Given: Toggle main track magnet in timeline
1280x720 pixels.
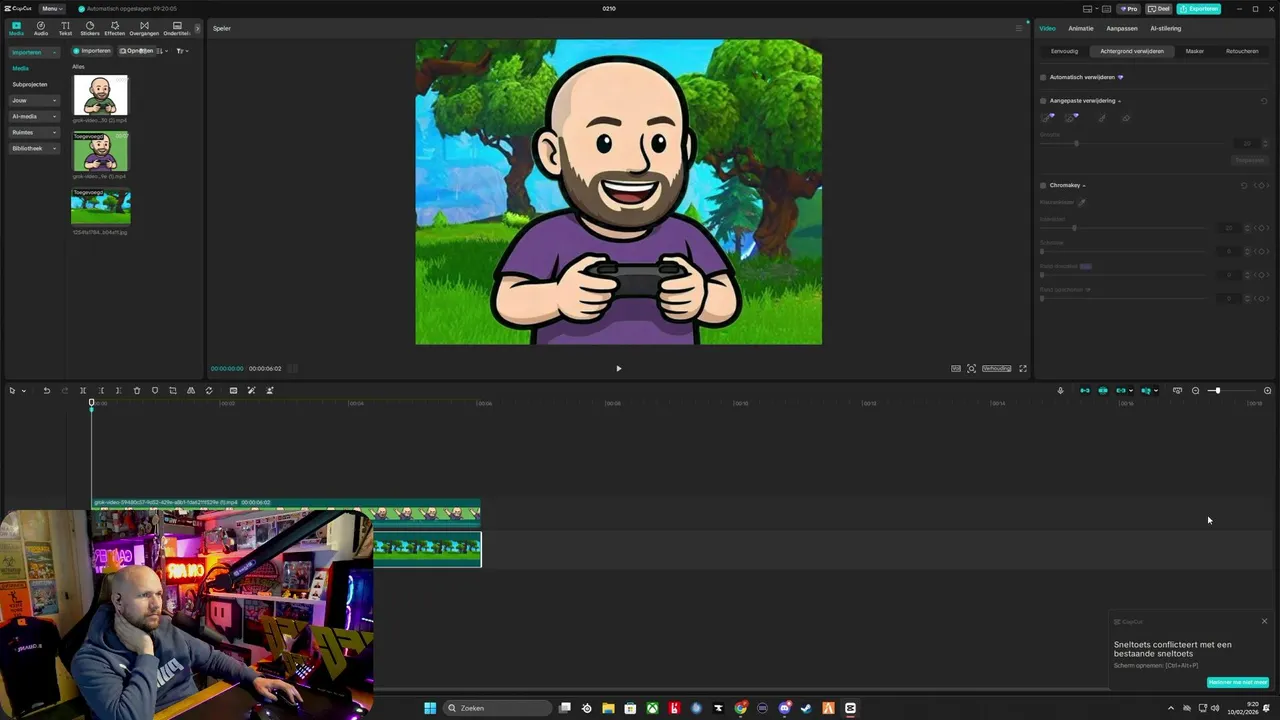Looking at the screenshot, I should pos(1085,390).
